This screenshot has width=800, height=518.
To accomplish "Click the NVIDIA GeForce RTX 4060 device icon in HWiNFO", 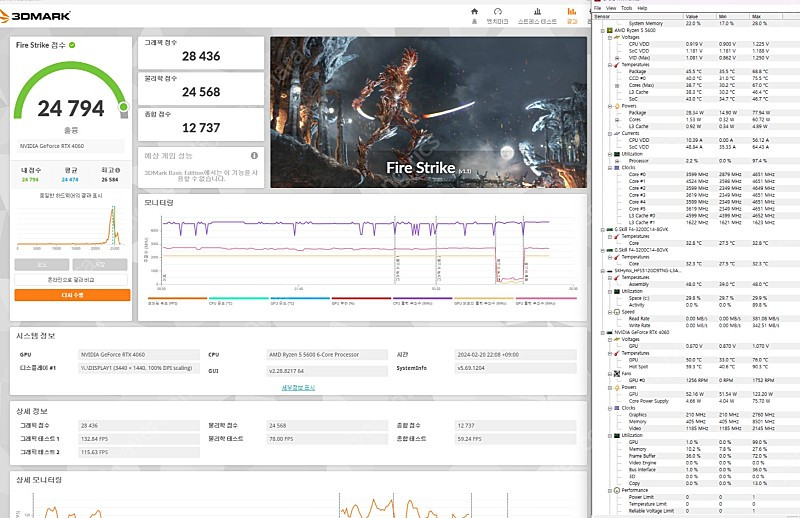I will click(x=609, y=332).
